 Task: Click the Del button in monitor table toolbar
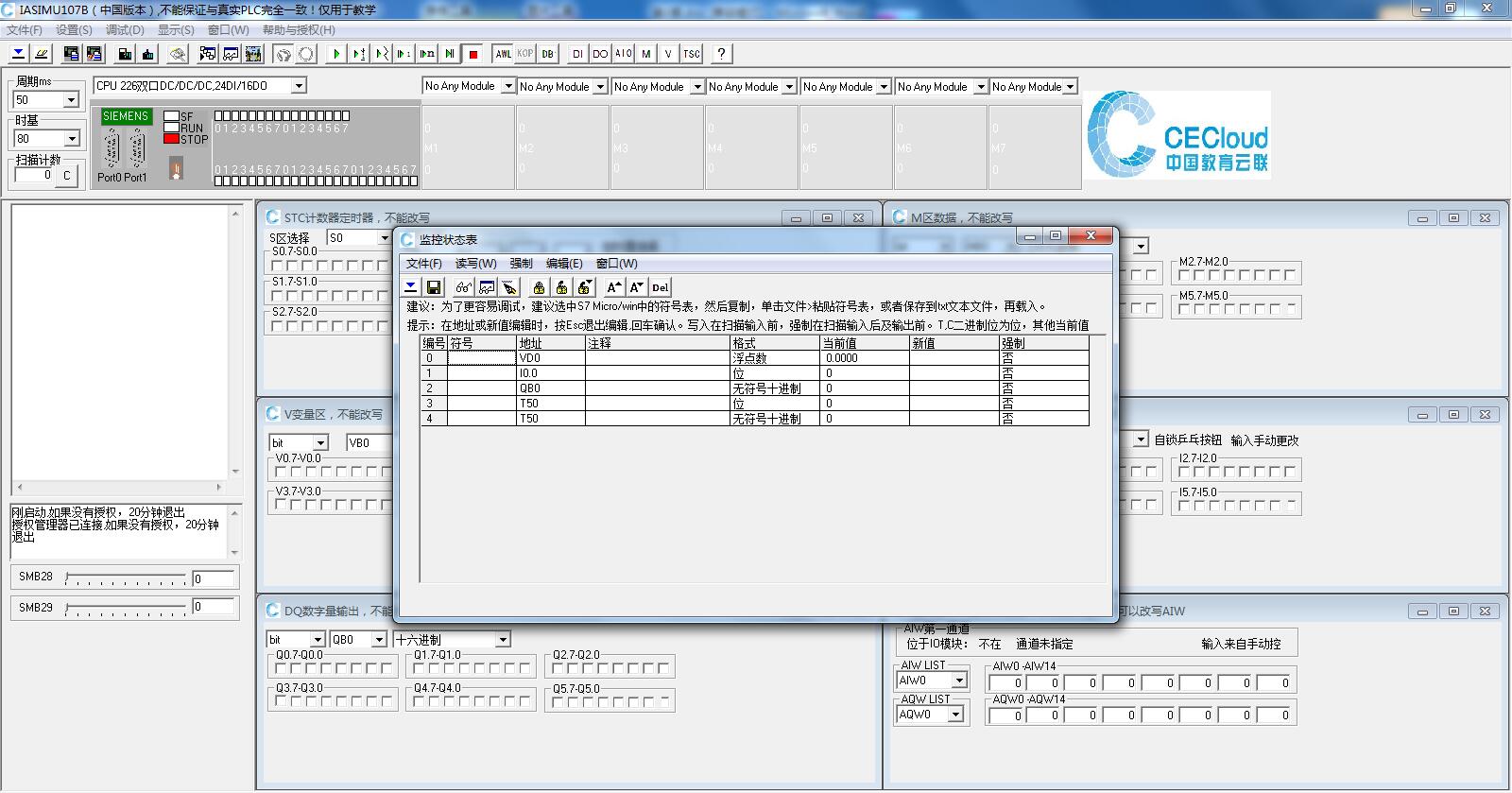(x=660, y=287)
